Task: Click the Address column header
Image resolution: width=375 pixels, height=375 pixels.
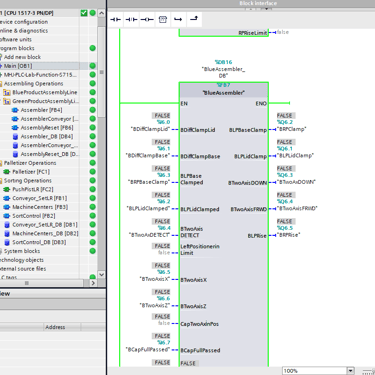Action: (x=55, y=327)
